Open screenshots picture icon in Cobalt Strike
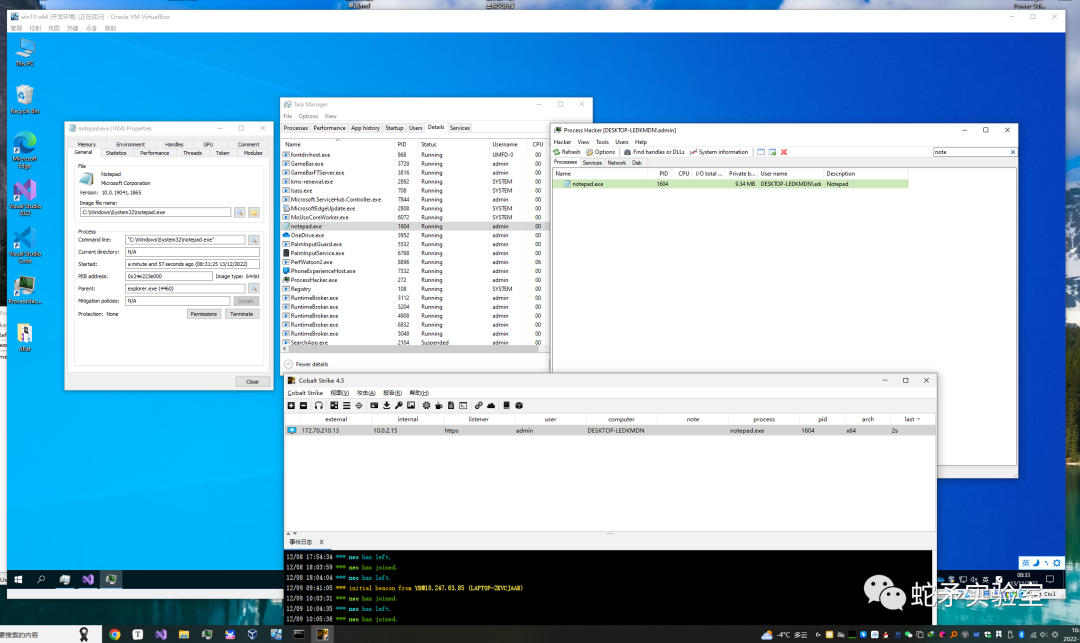Screen dimensions: 1080x643 [x=411, y=405]
